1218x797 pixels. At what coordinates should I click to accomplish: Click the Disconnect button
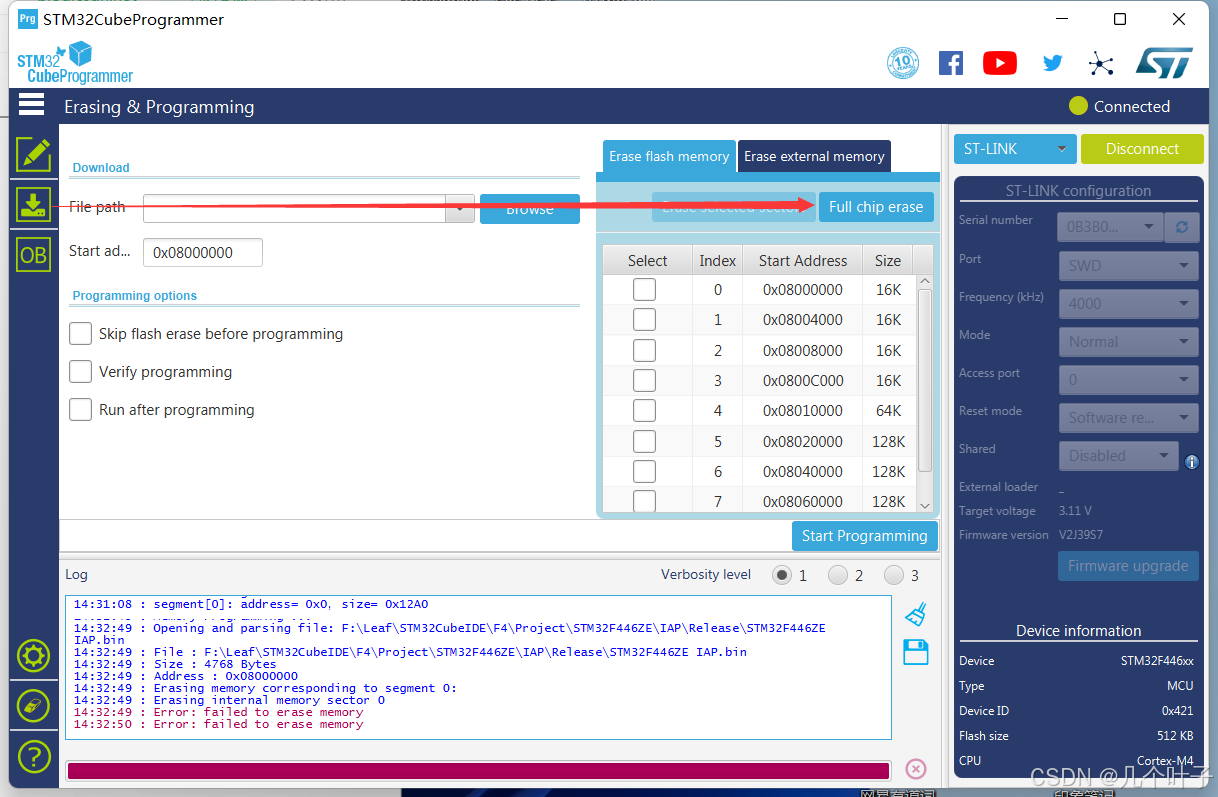tap(1142, 149)
